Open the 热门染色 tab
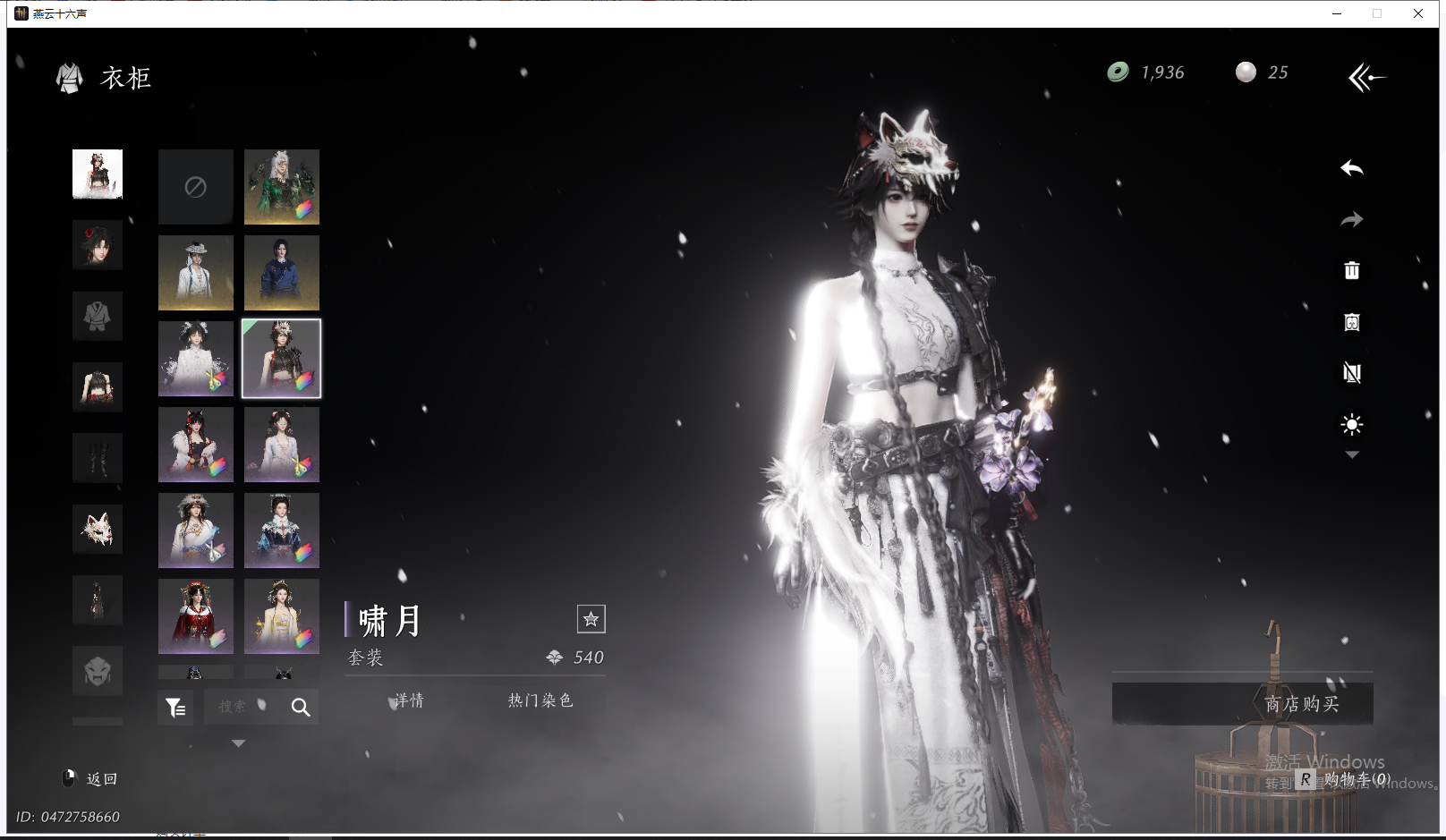The width and height of the screenshot is (1446, 840). coord(540,700)
